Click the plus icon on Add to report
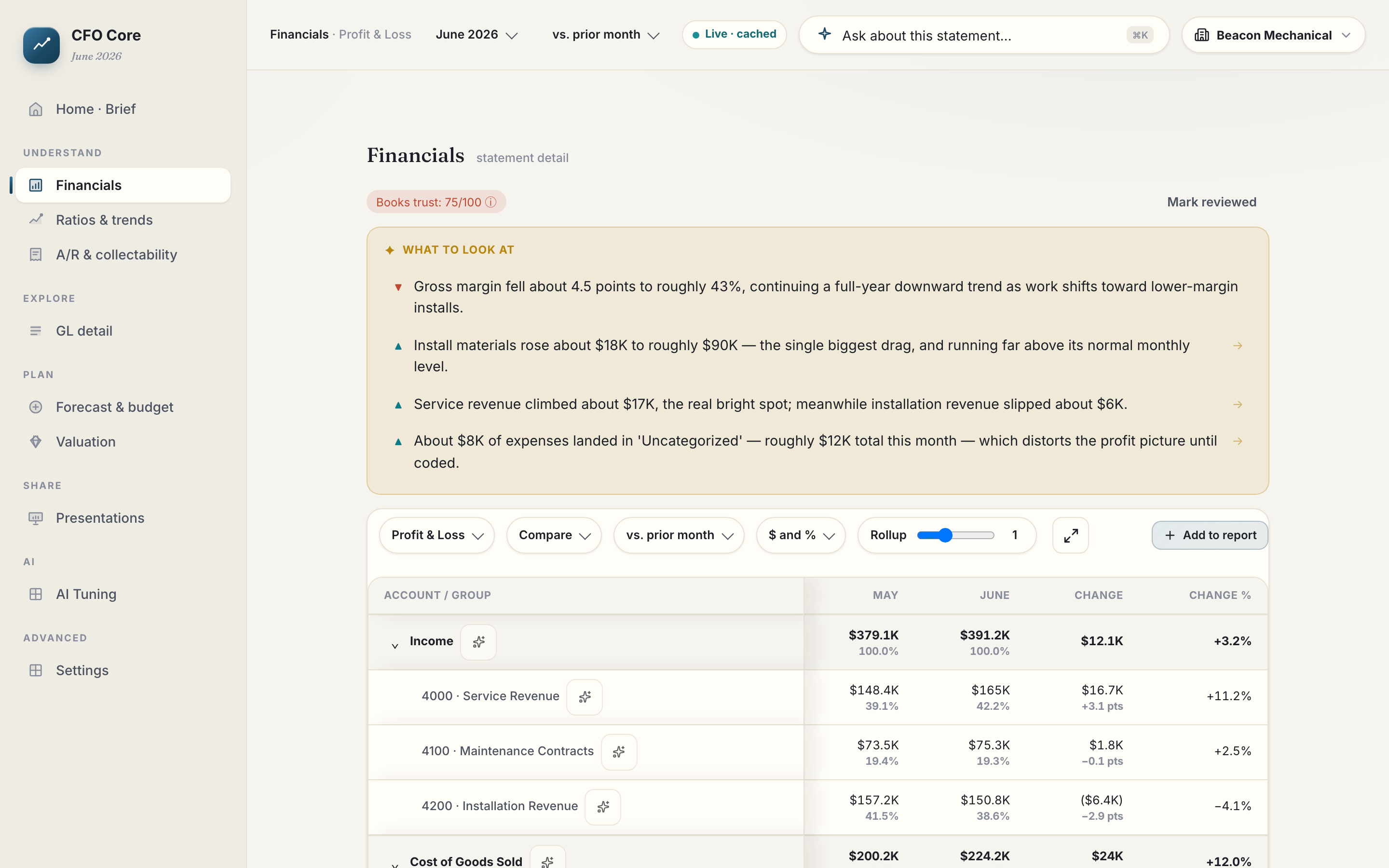Image resolution: width=1389 pixels, height=868 pixels. [1170, 535]
